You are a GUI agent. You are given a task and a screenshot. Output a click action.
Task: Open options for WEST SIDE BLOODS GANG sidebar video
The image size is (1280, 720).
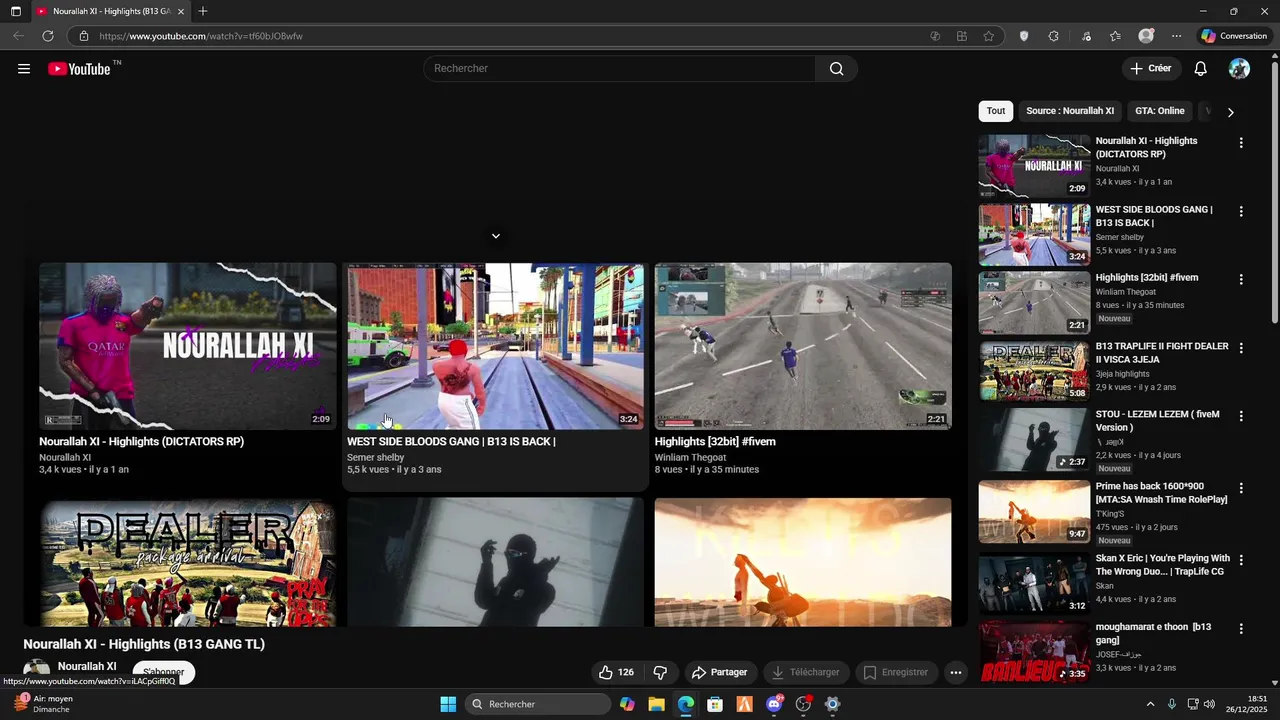(x=1241, y=212)
